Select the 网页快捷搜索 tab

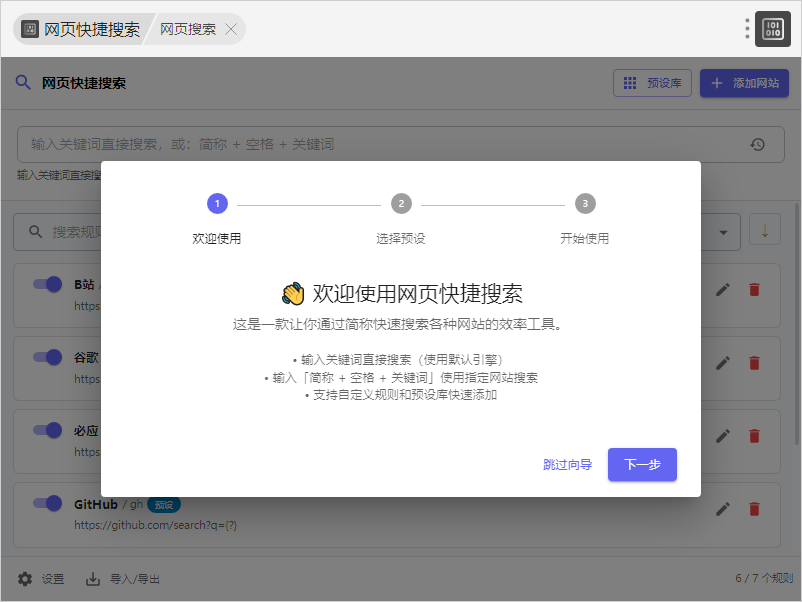pyautogui.click(x=82, y=29)
